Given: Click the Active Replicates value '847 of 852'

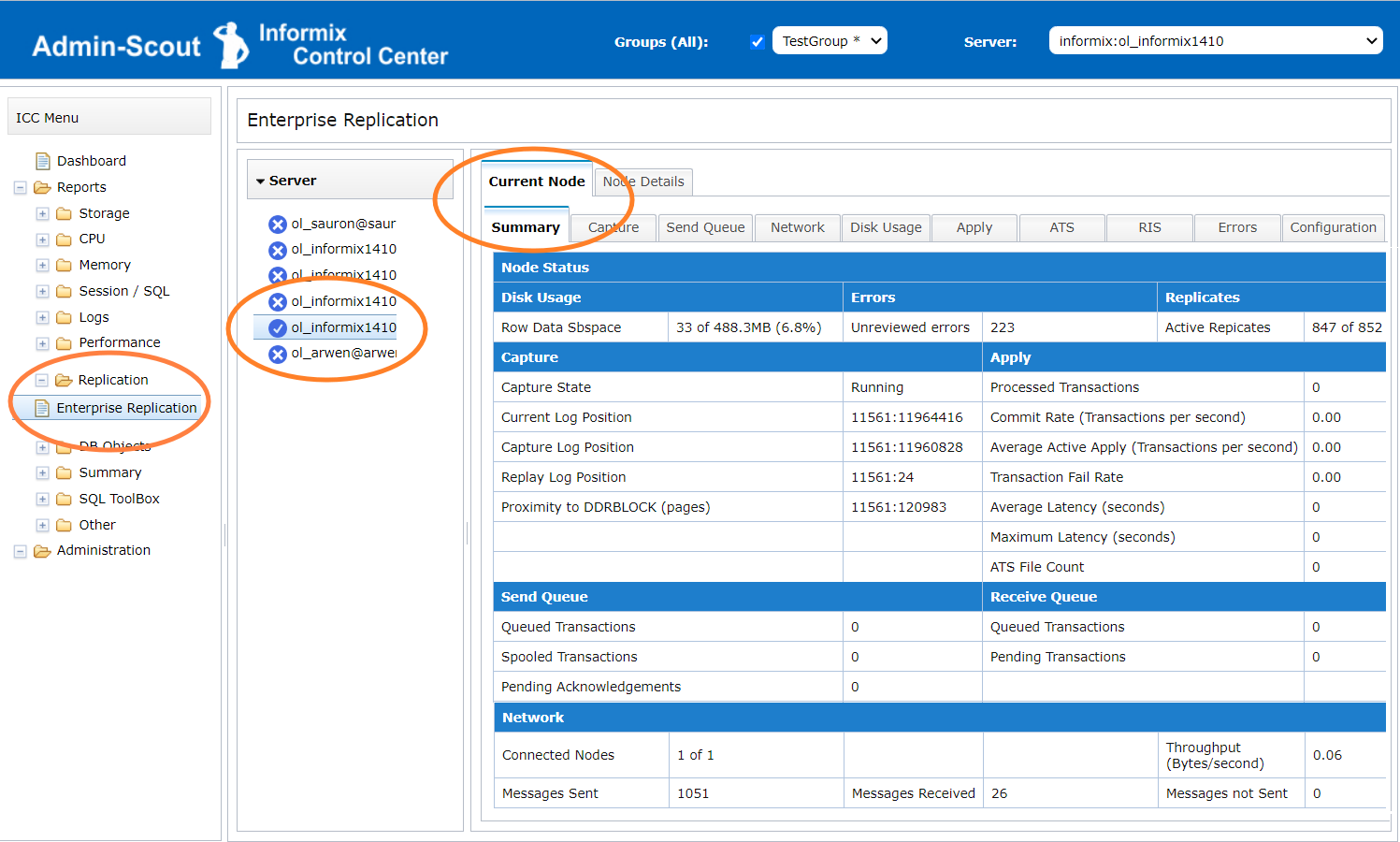Looking at the screenshot, I should coord(1347,327).
